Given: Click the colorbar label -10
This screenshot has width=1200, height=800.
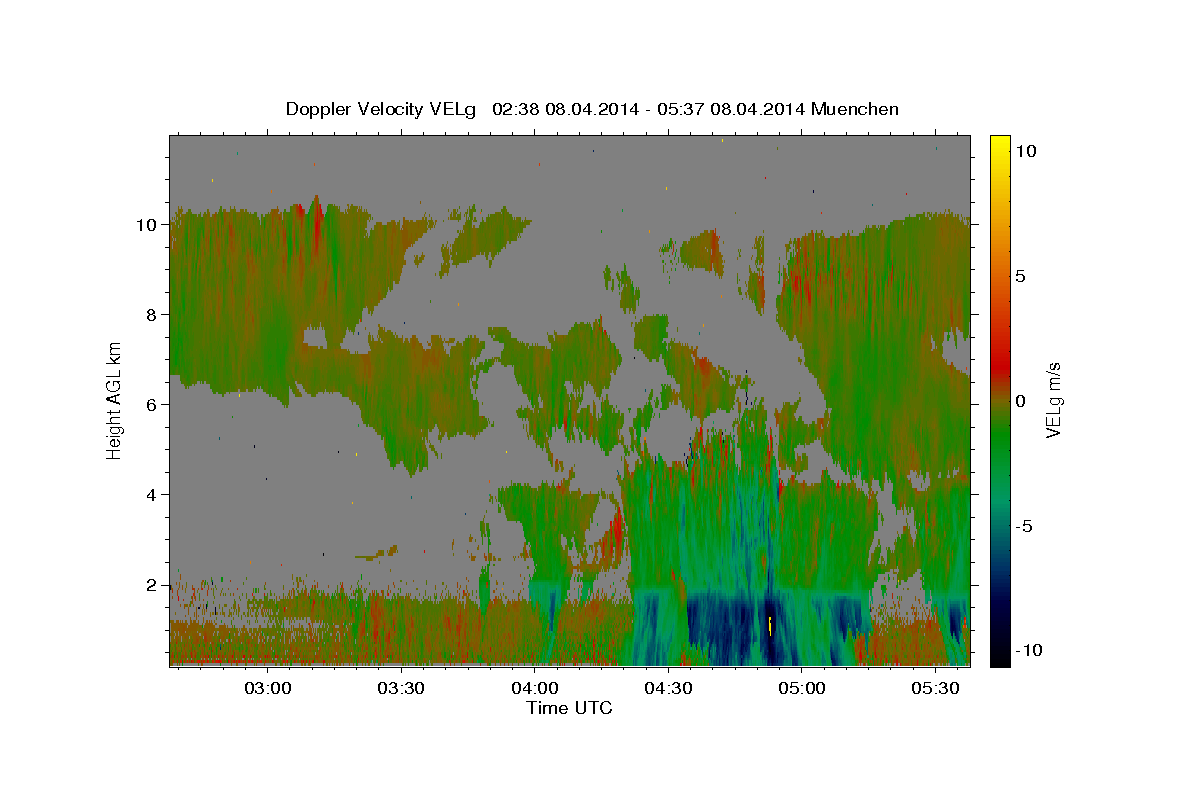Looking at the screenshot, I should click(x=1027, y=651).
